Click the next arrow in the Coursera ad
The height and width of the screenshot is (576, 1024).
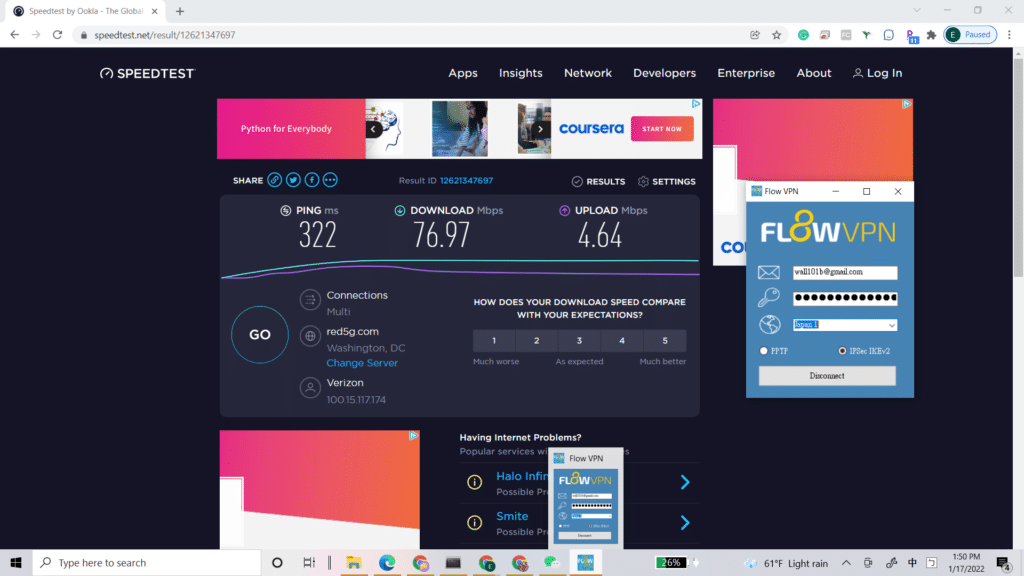pyautogui.click(x=540, y=129)
